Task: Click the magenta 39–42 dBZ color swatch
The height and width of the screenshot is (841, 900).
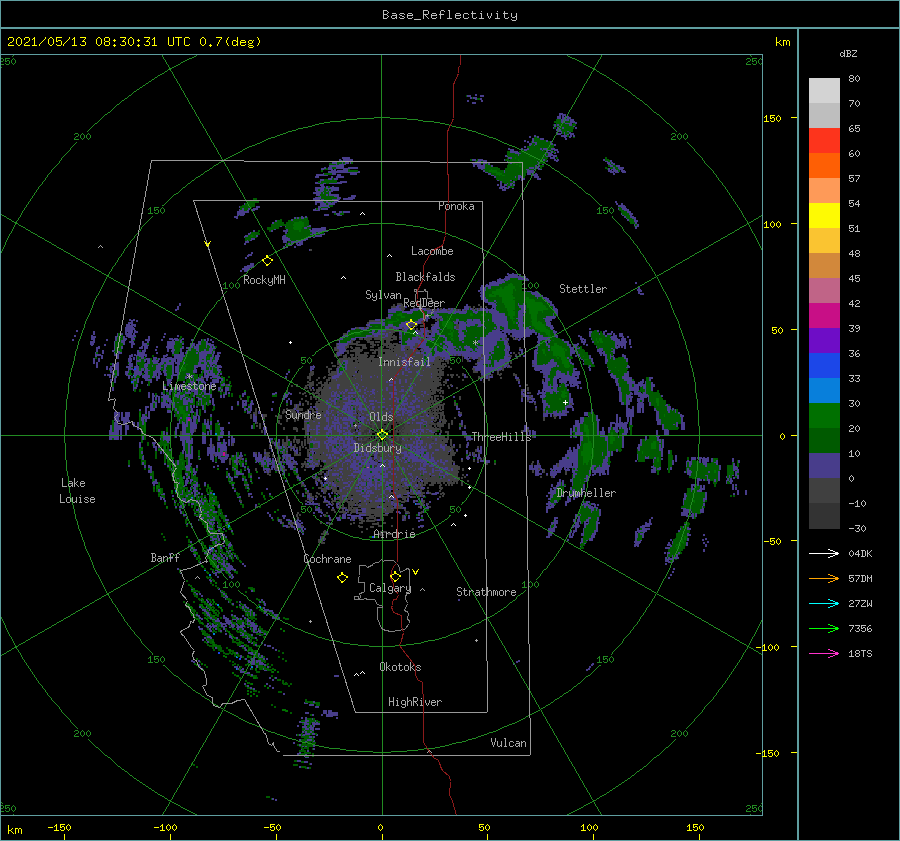Action: (x=824, y=316)
